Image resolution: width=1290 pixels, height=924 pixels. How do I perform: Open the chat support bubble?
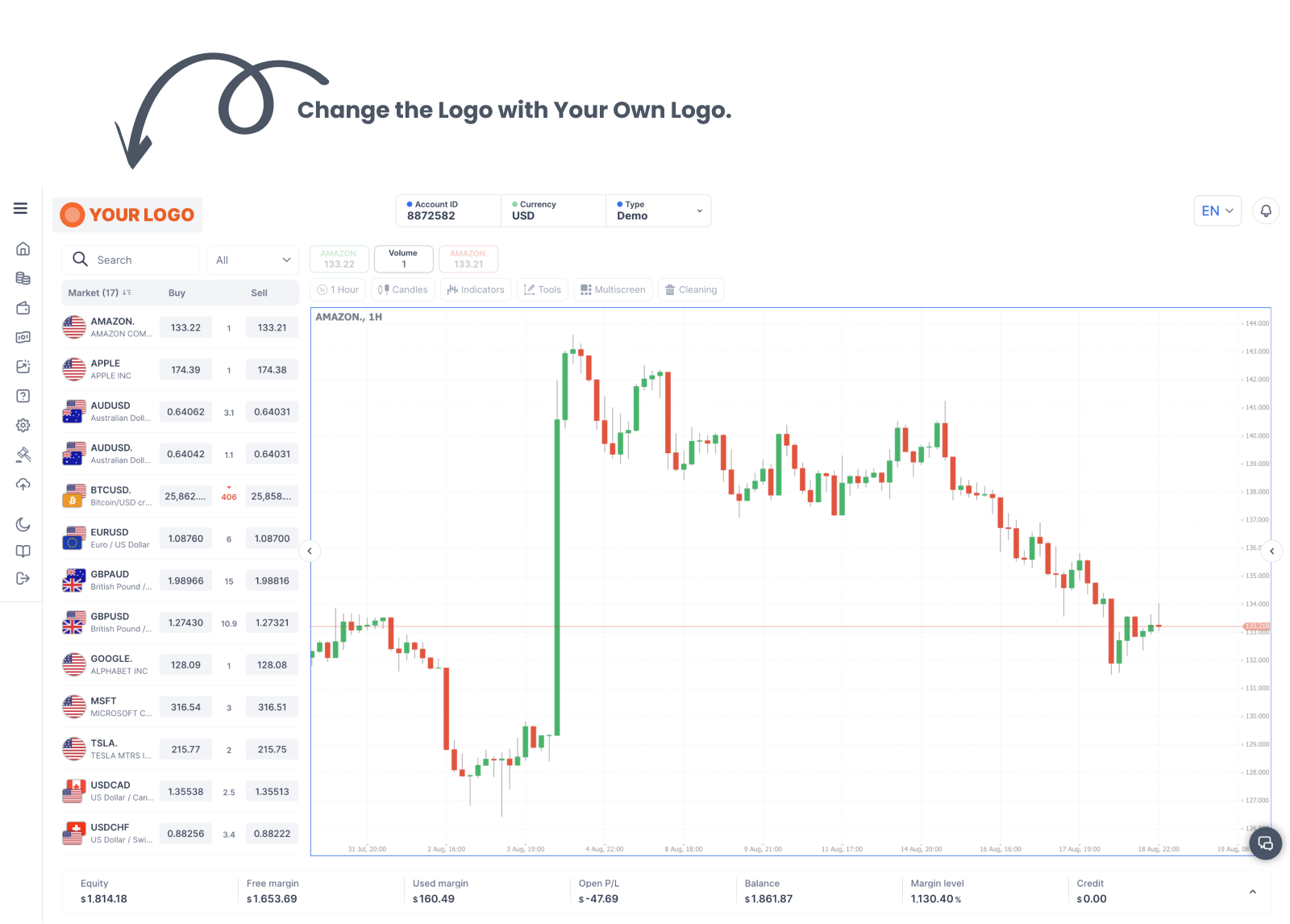(x=1265, y=843)
